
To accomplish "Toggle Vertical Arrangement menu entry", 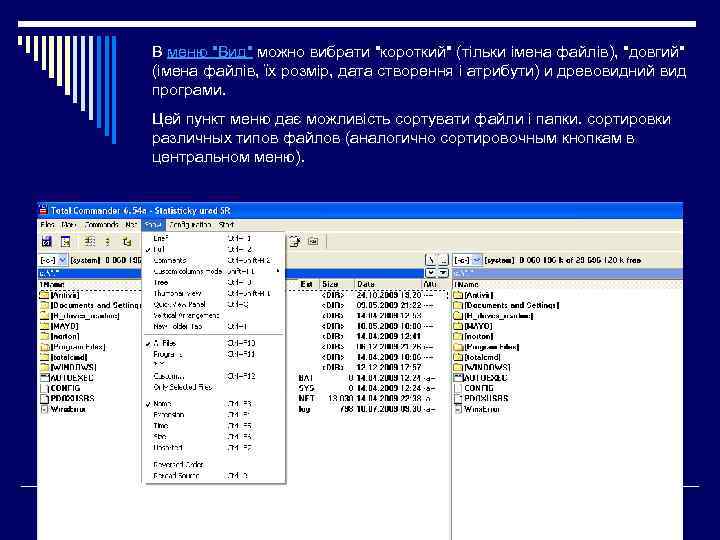I will (x=214, y=315).
